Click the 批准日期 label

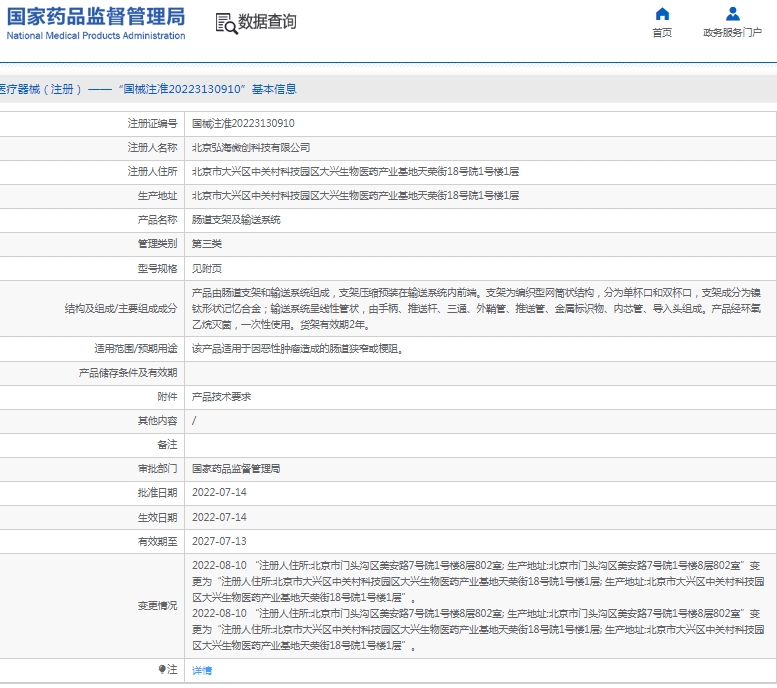(157, 493)
